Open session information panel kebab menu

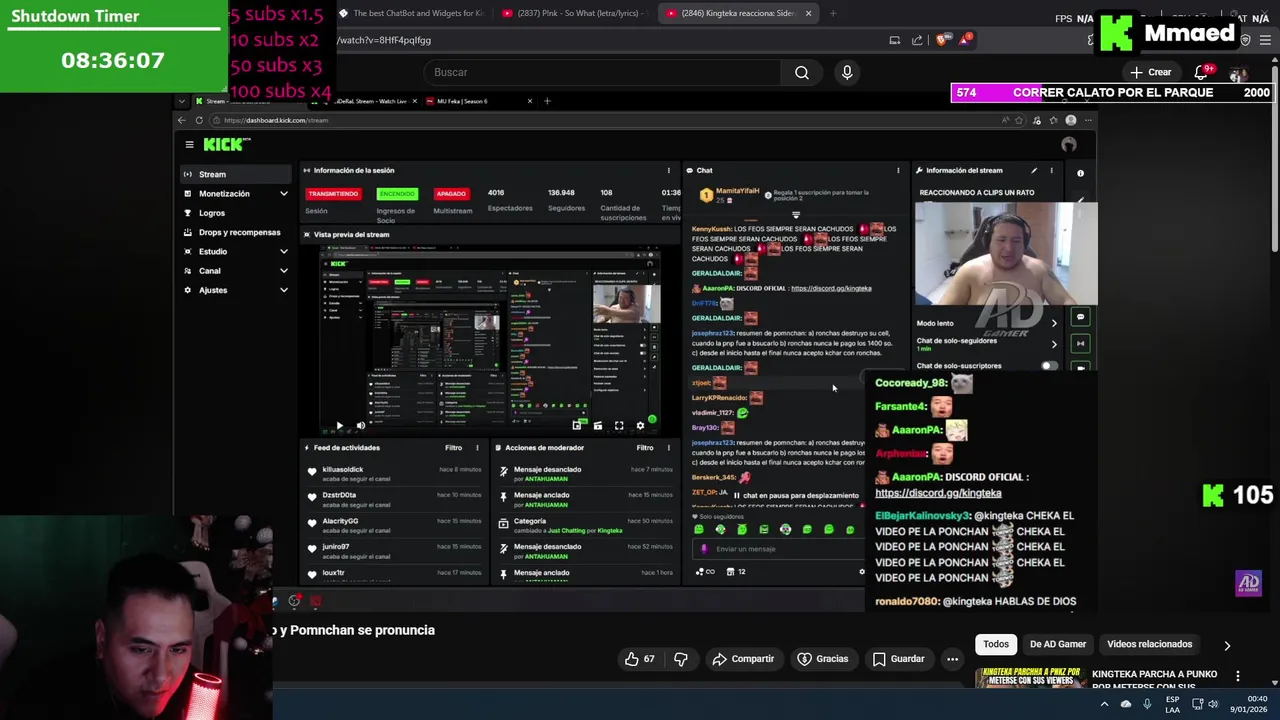(x=669, y=170)
